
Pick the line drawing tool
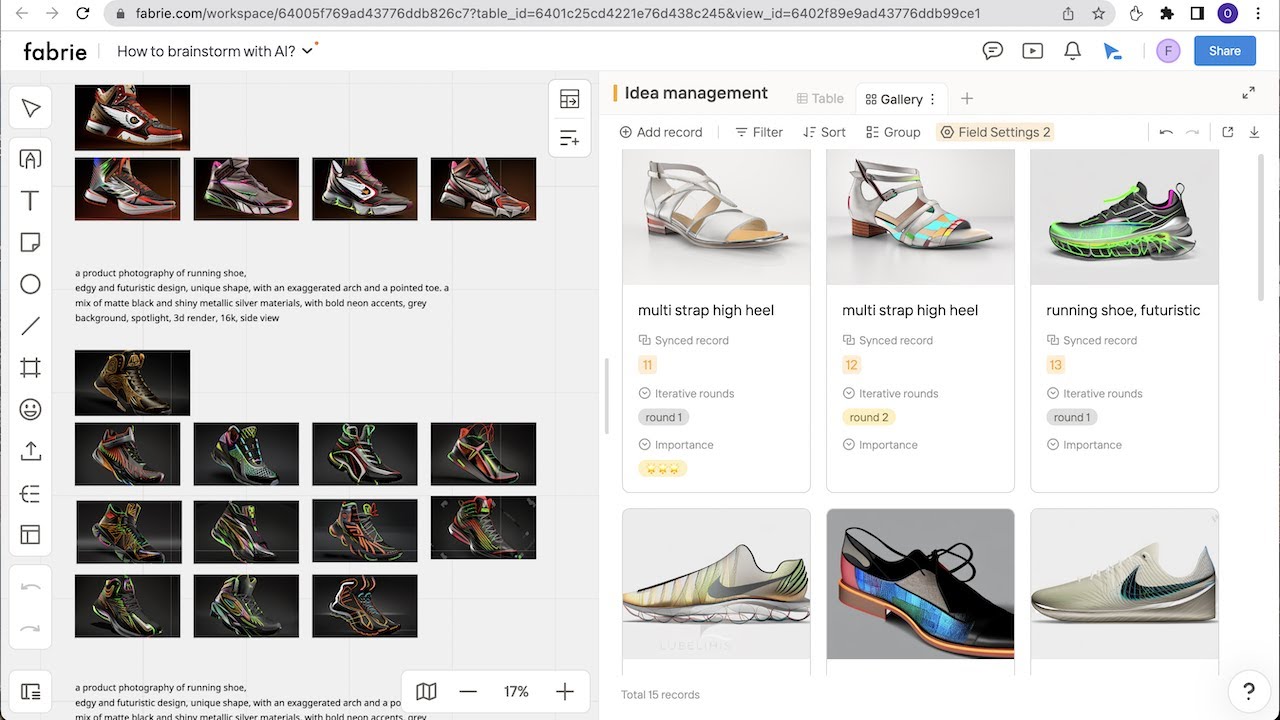(x=31, y=326)
